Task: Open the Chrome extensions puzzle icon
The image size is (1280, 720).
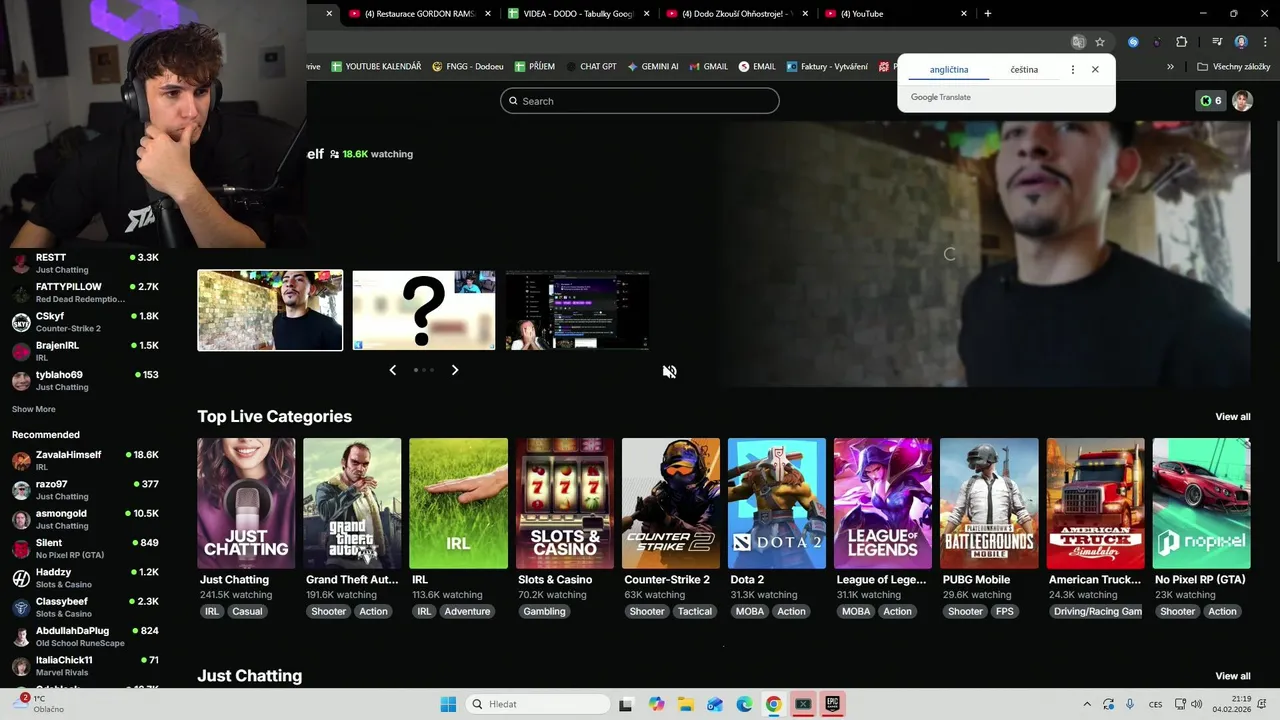Action: [1181, 42]
